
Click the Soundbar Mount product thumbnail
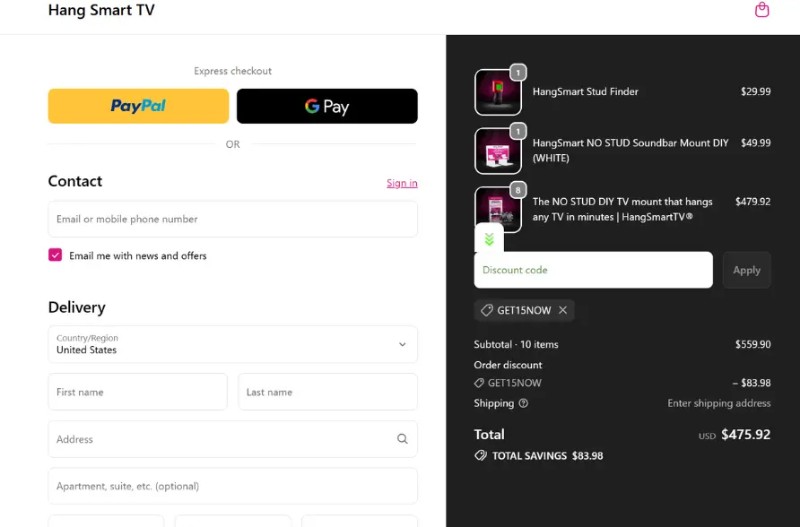click(x=498, y=150)
